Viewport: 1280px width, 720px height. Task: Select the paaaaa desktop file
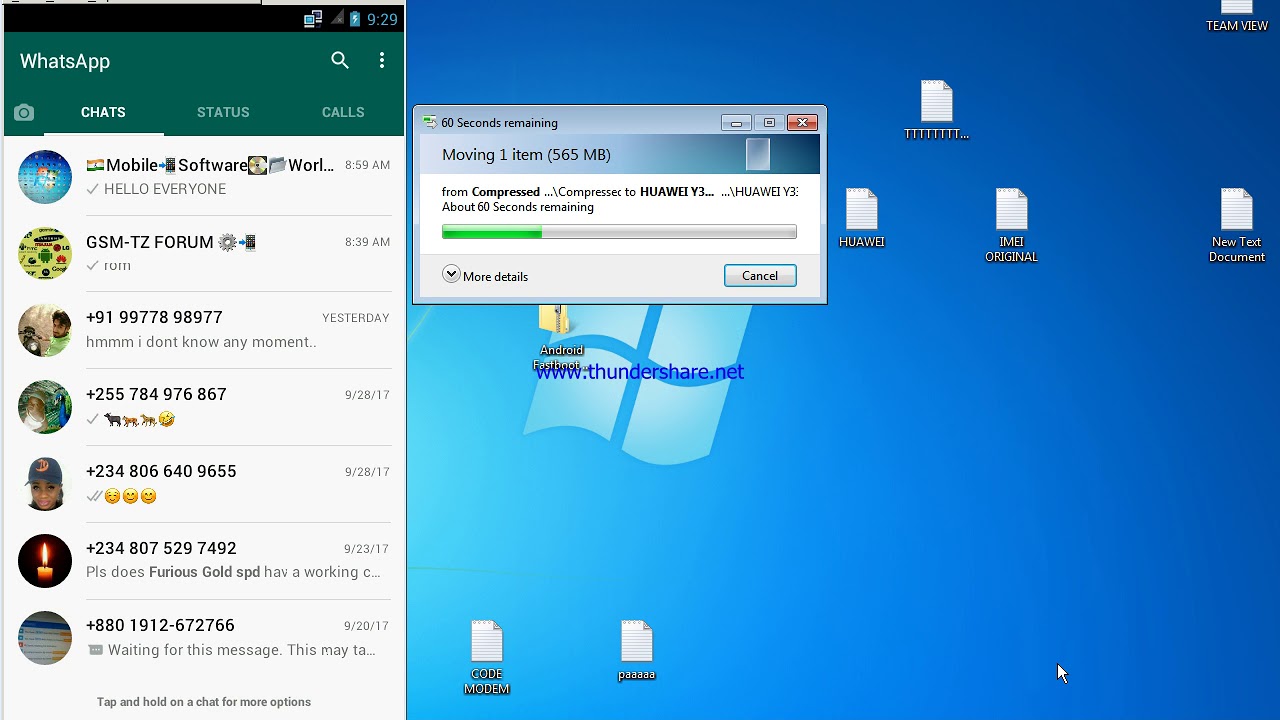click(x=637, y=651)
